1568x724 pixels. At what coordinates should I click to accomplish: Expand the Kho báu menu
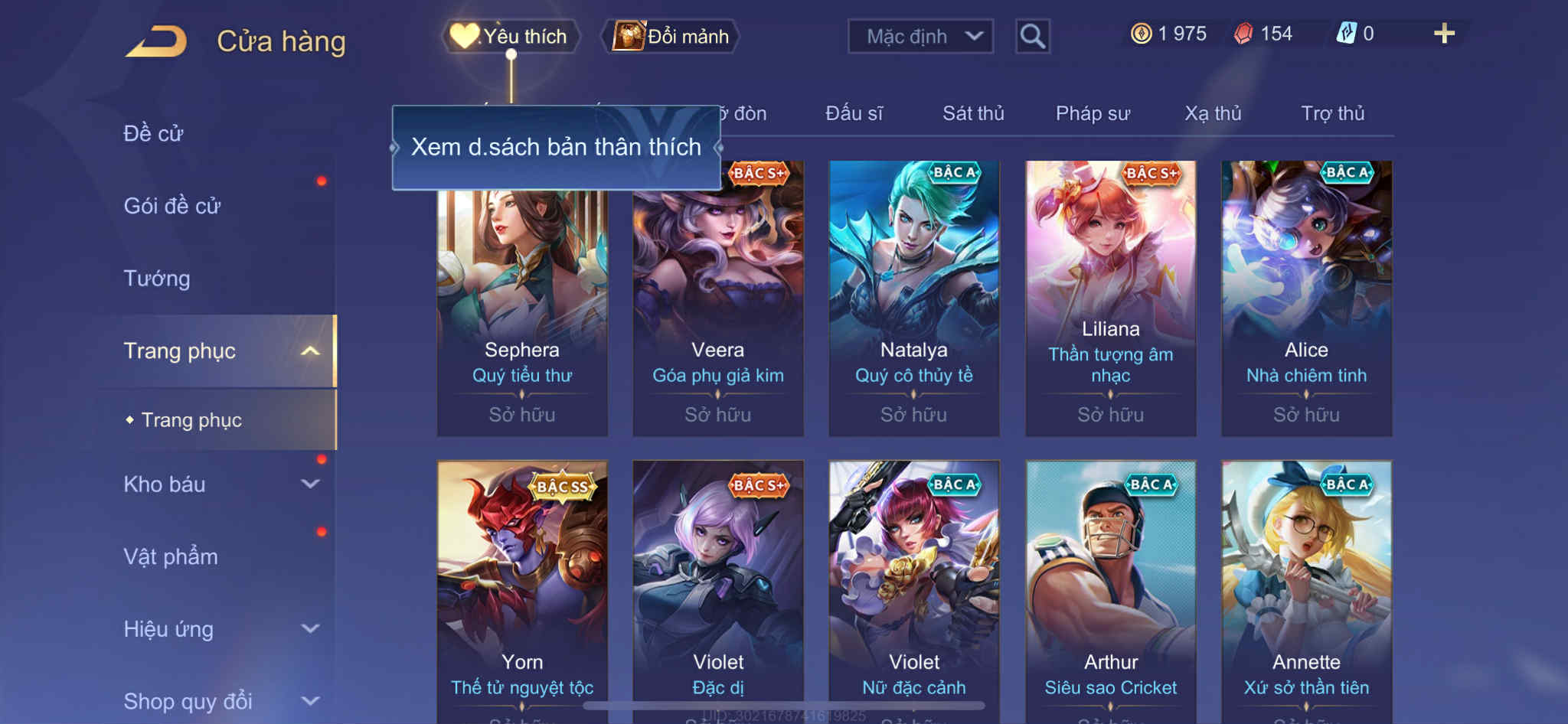[310, 484]
